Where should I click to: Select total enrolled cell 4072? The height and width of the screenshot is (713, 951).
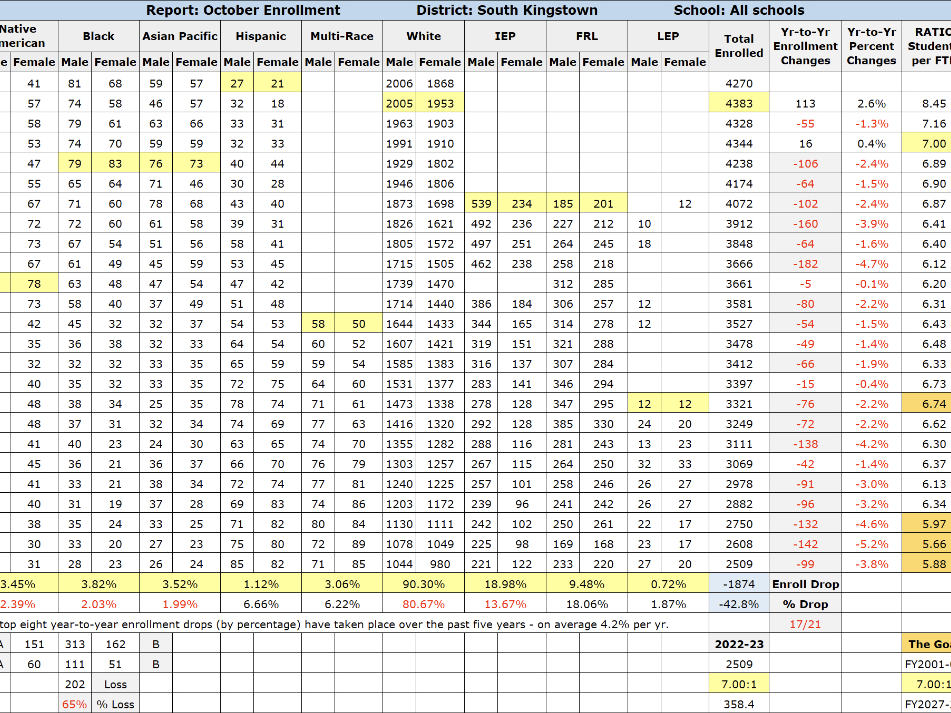click(x=739, y=204)
